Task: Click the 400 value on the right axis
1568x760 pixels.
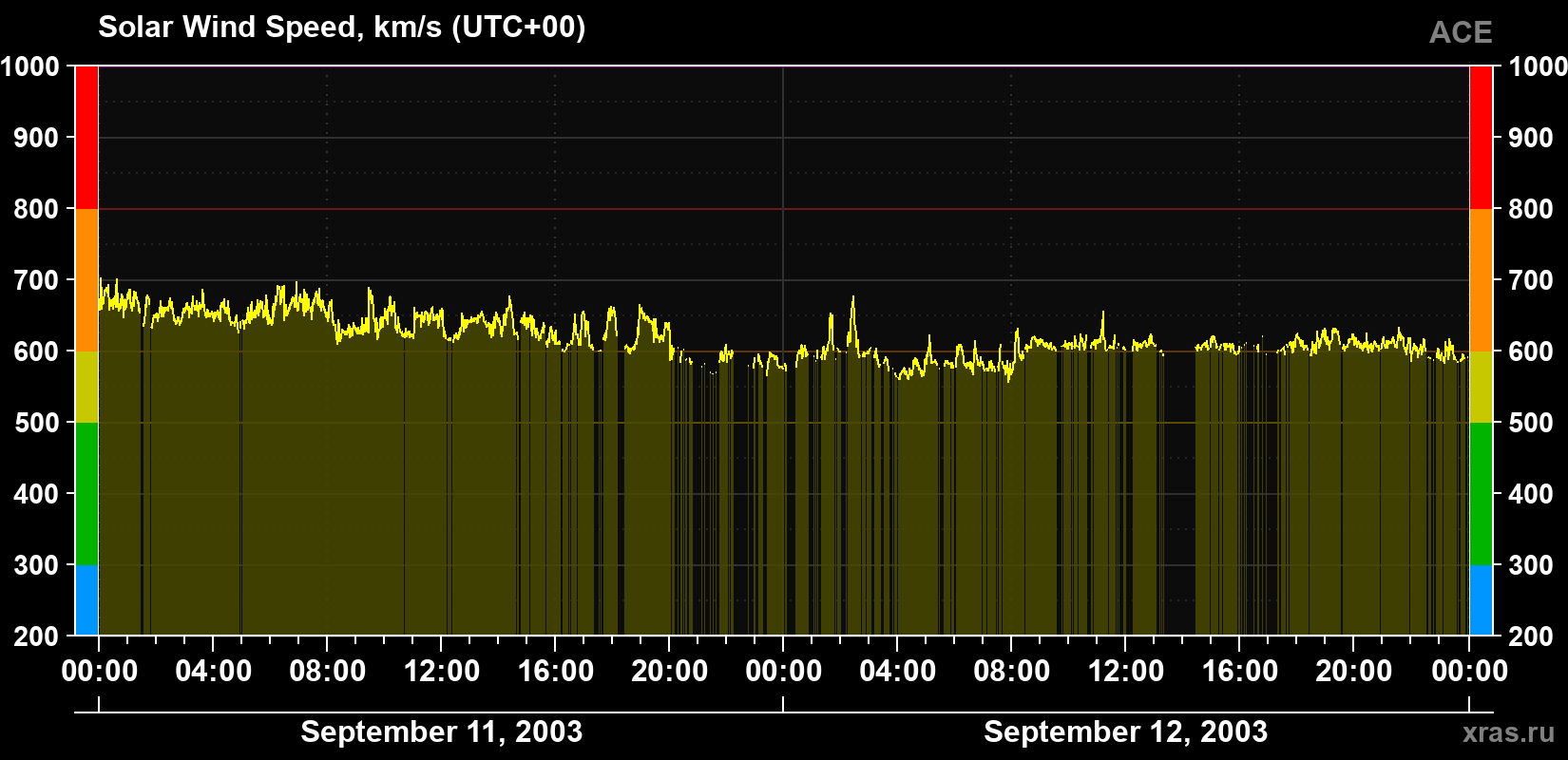Action: coord(1531,494)
